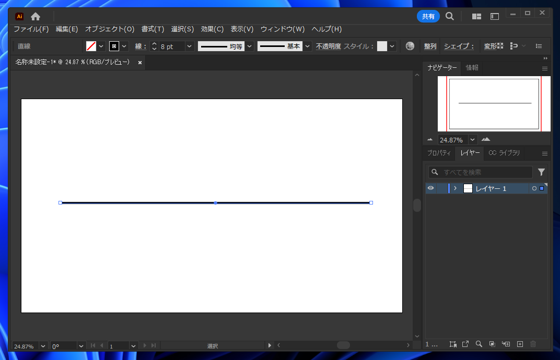Click the black stroke color swatch
The width and height of the screenshot is (560, 360).
pyautogui.click(x=114, y=46)
